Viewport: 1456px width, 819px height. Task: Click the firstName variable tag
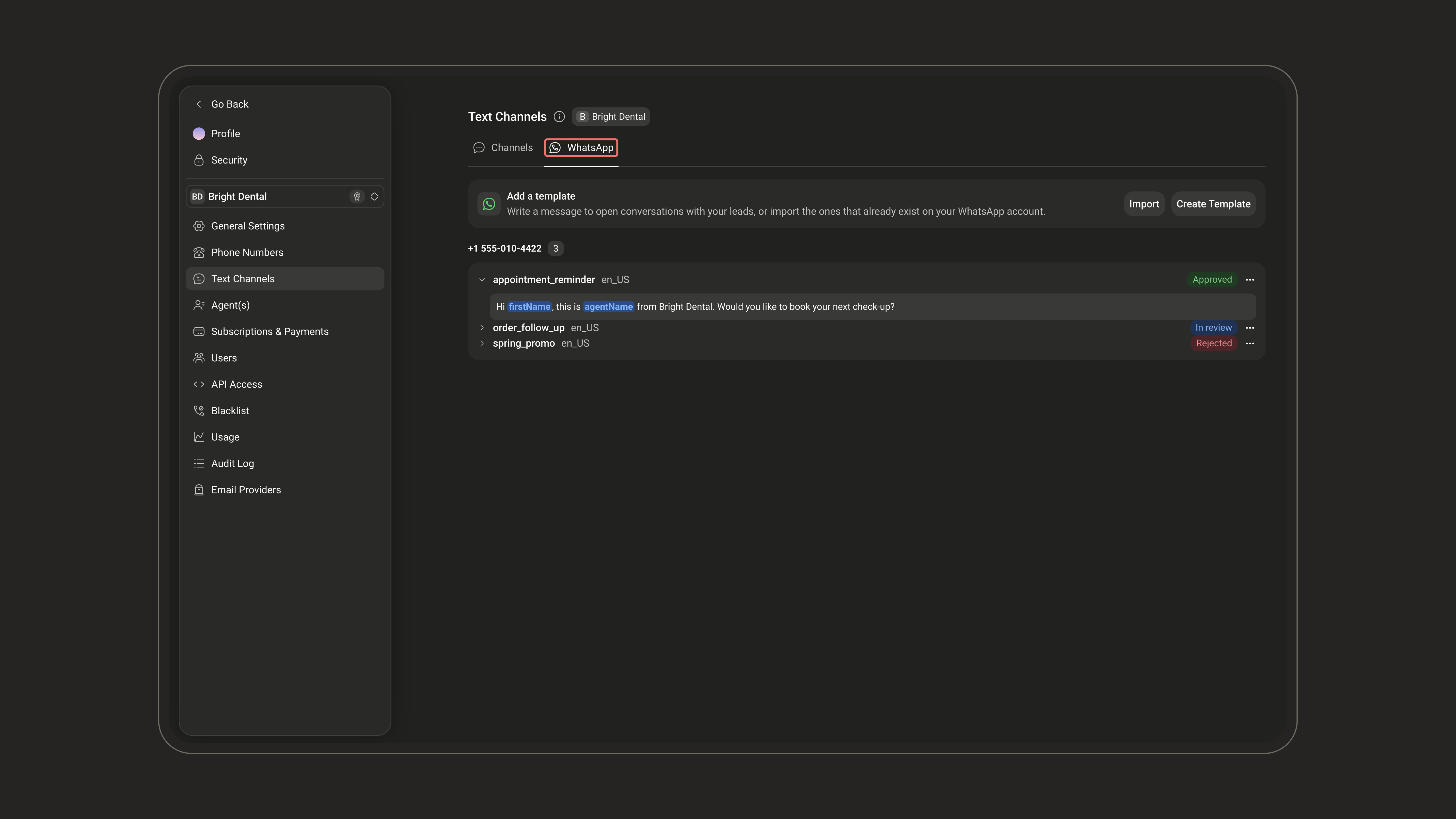(x=529, y=307)
